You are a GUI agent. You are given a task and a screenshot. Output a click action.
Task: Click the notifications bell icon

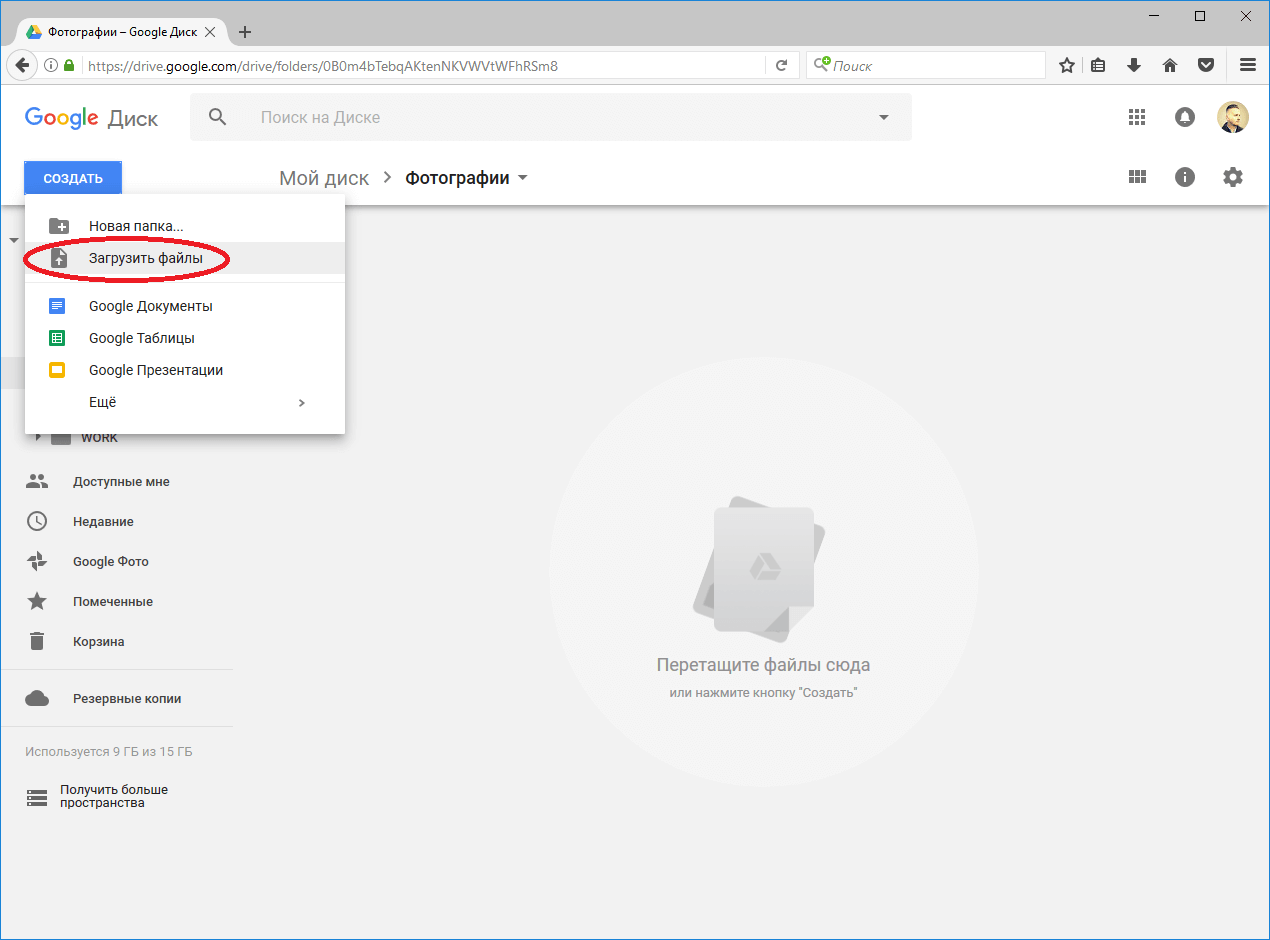click(1184, 117)
